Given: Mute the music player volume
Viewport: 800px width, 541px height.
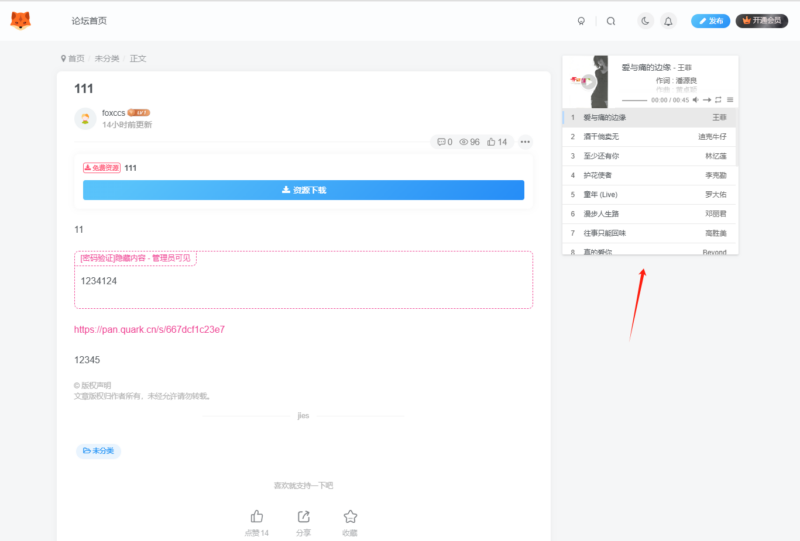Looking at the screenshot, I should 695,100.
